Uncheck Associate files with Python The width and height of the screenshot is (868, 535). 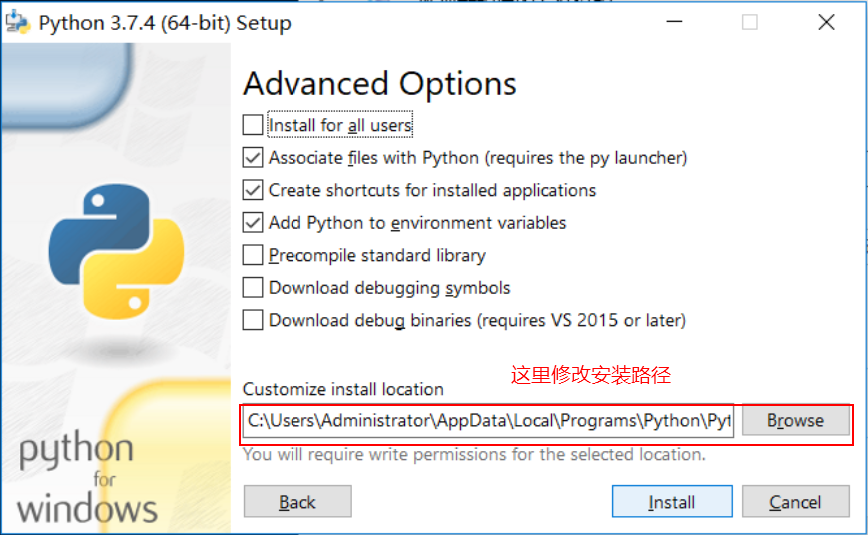pos(254,157)
